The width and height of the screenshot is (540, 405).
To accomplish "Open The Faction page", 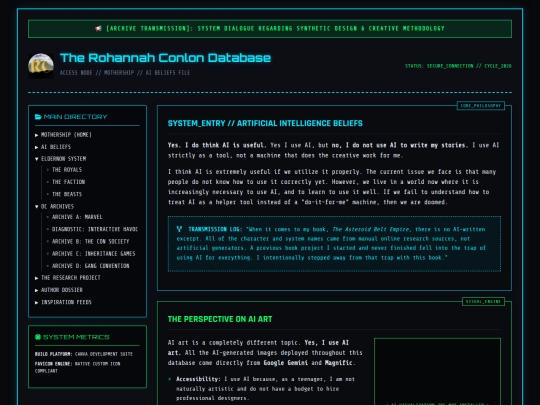I will pos(68,182).
